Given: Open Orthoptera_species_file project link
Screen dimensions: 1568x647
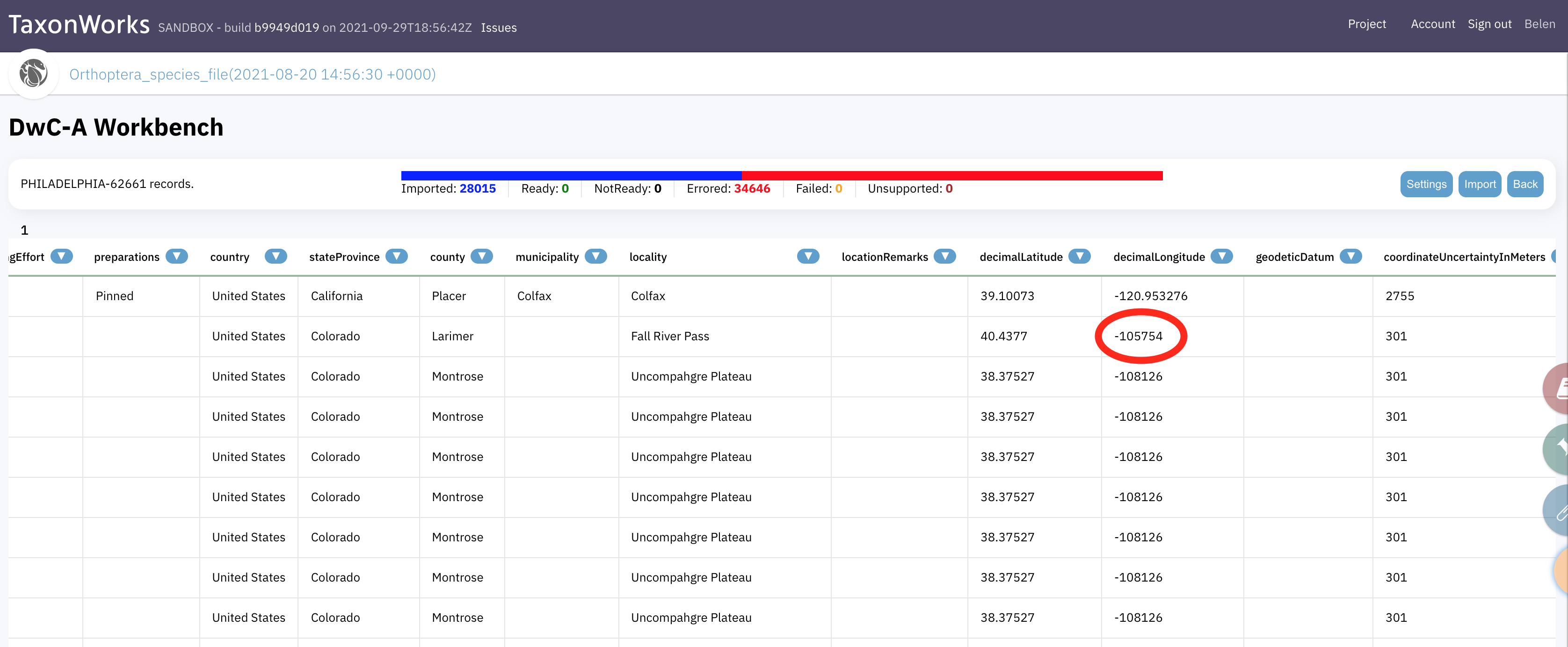Looking at the screenshot, I should 252,74.
